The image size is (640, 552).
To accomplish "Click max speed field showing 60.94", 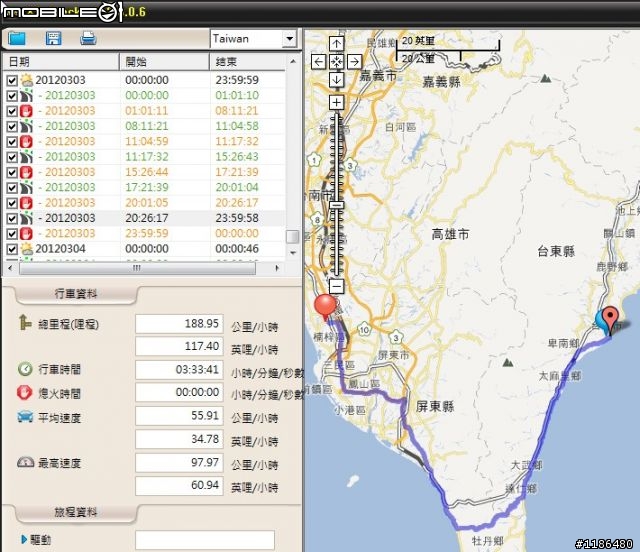I will pyautogui.click(x=179, y=485).
